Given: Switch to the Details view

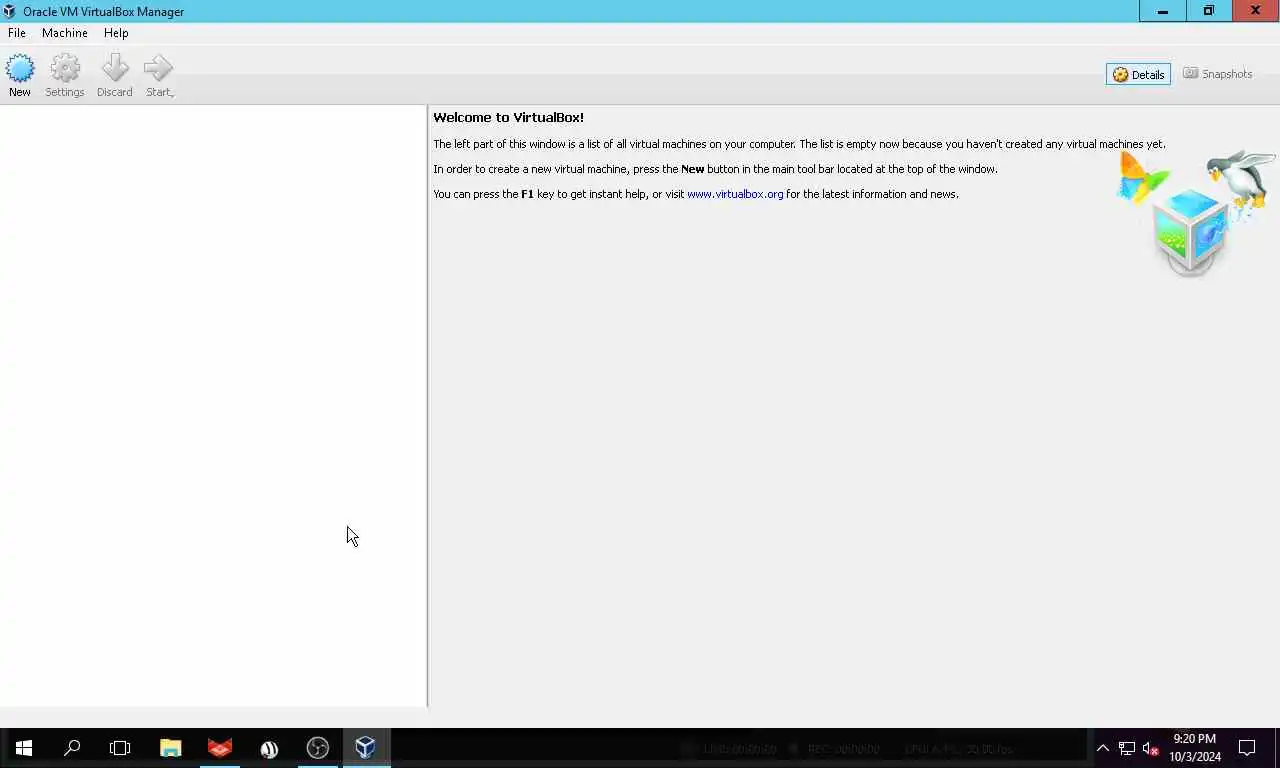Looking at the screenshot, I should [x=1138, y=74].
